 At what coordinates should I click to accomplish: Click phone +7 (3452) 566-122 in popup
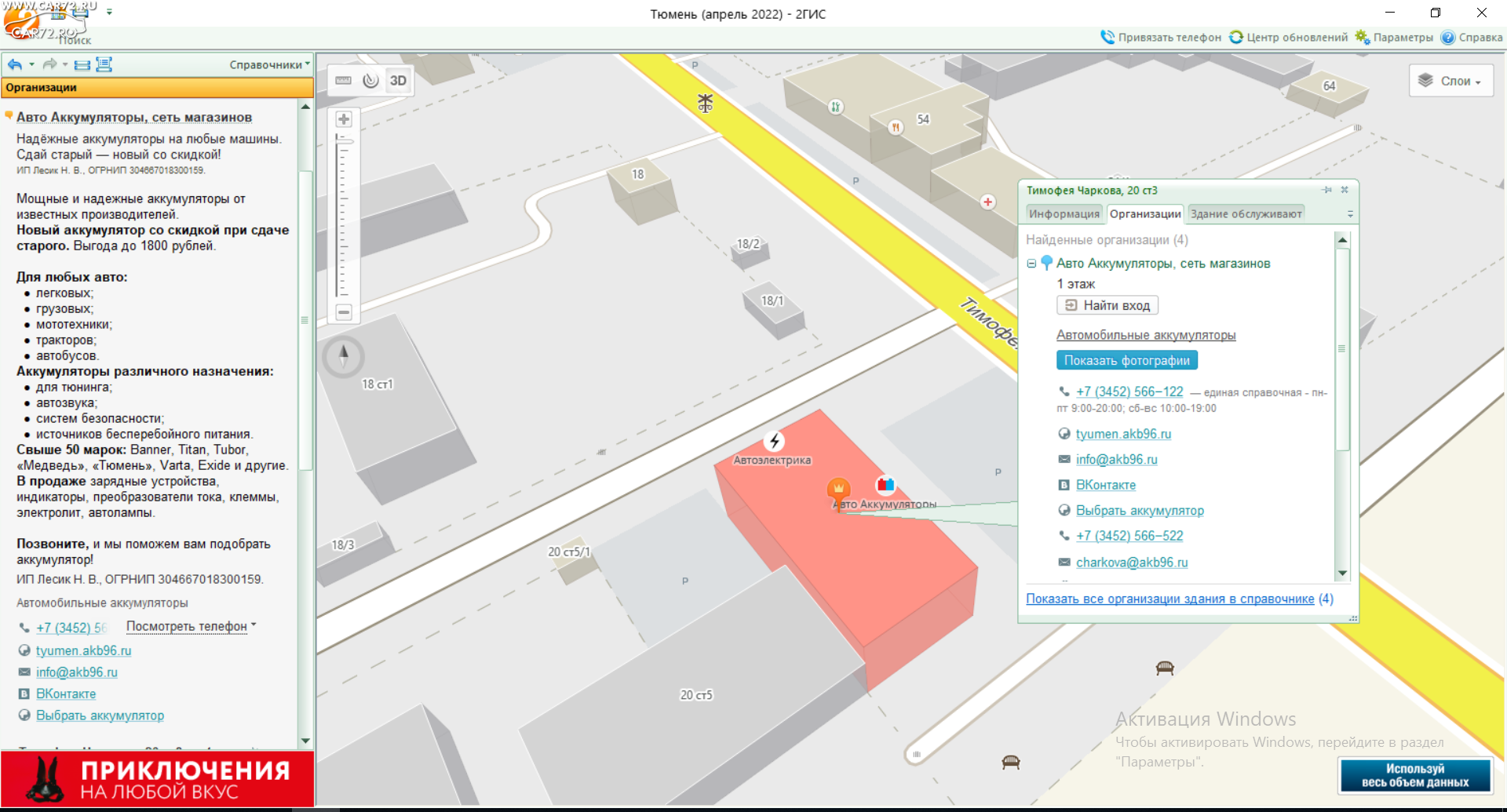1129,391
